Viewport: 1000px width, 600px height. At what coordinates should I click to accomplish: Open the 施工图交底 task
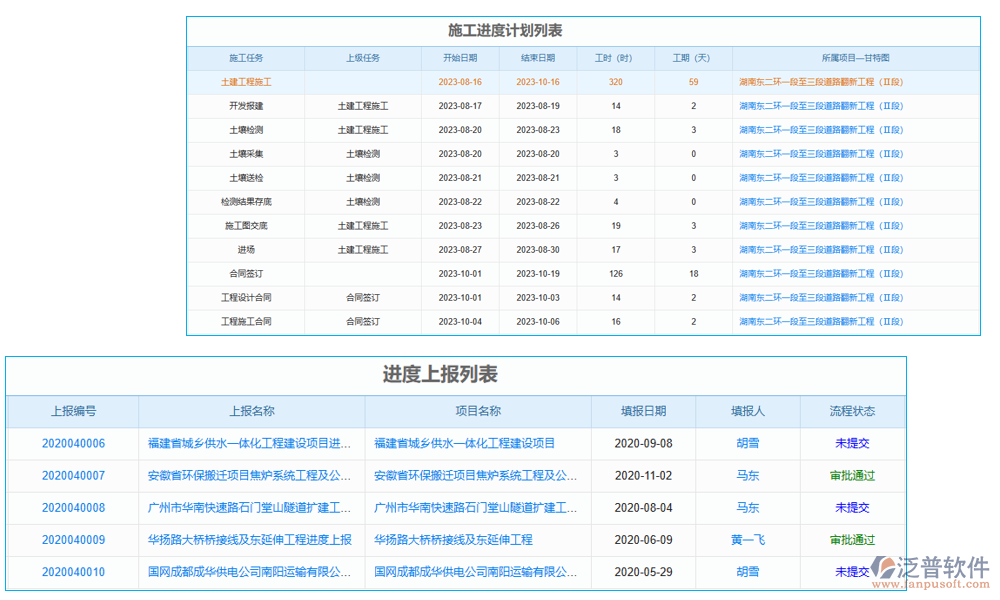coord(245,225)
